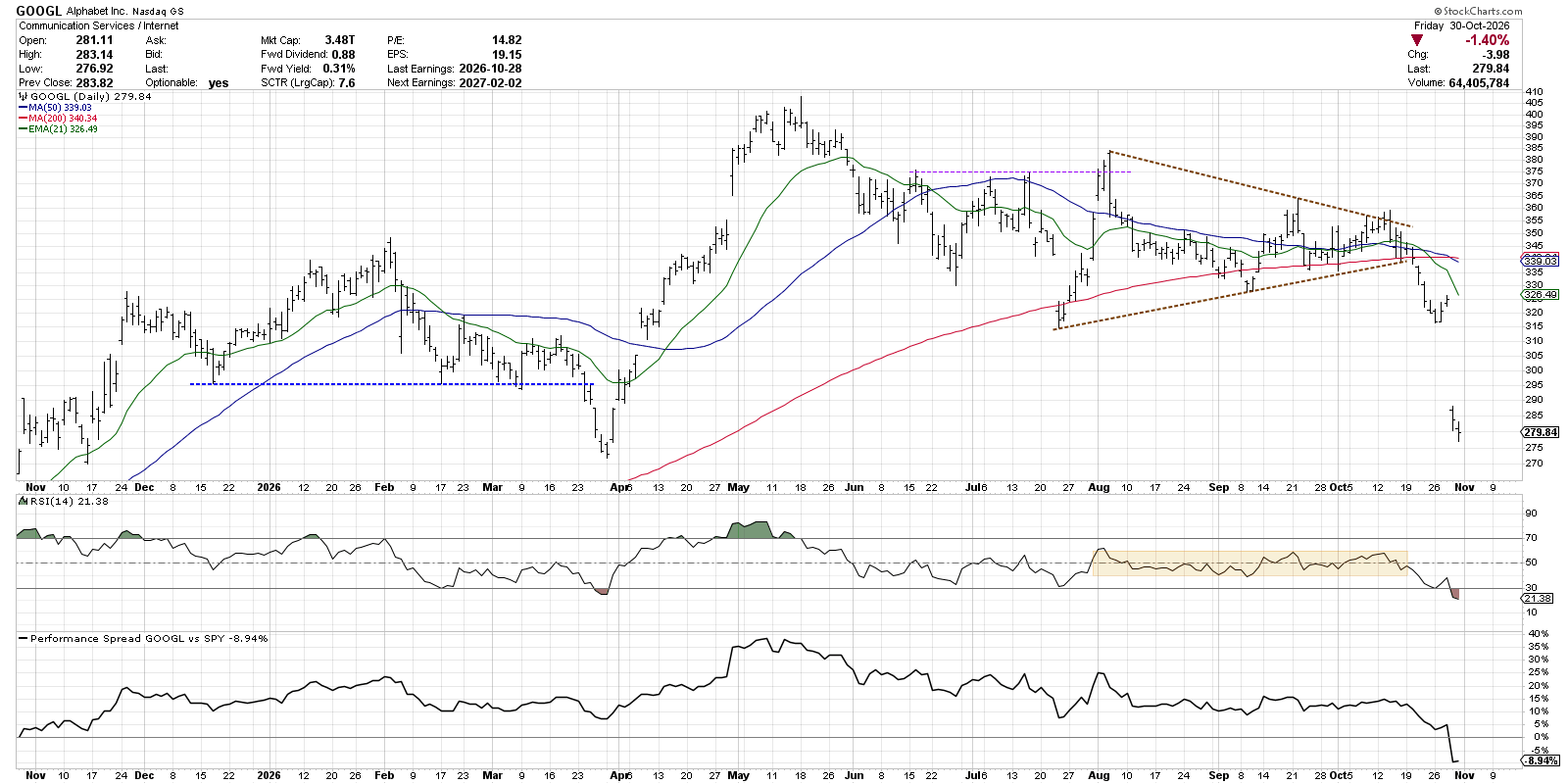Click the yellow highlighted RSI range box
This screenshot has height=784, width=1568.
pos(1250,563)
